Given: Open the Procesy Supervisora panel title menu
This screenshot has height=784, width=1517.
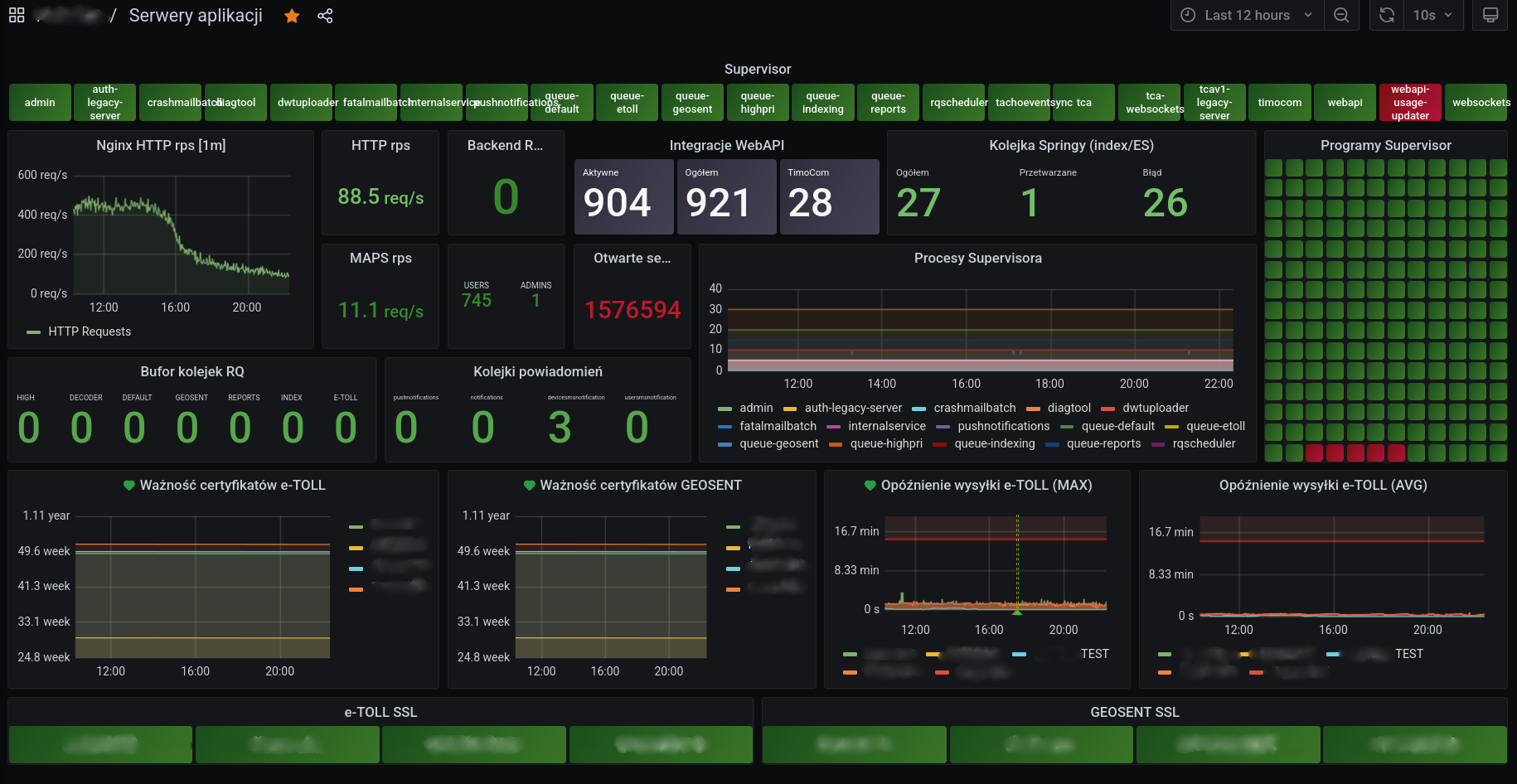Looking at the screenshot, I should click(978, 258).
